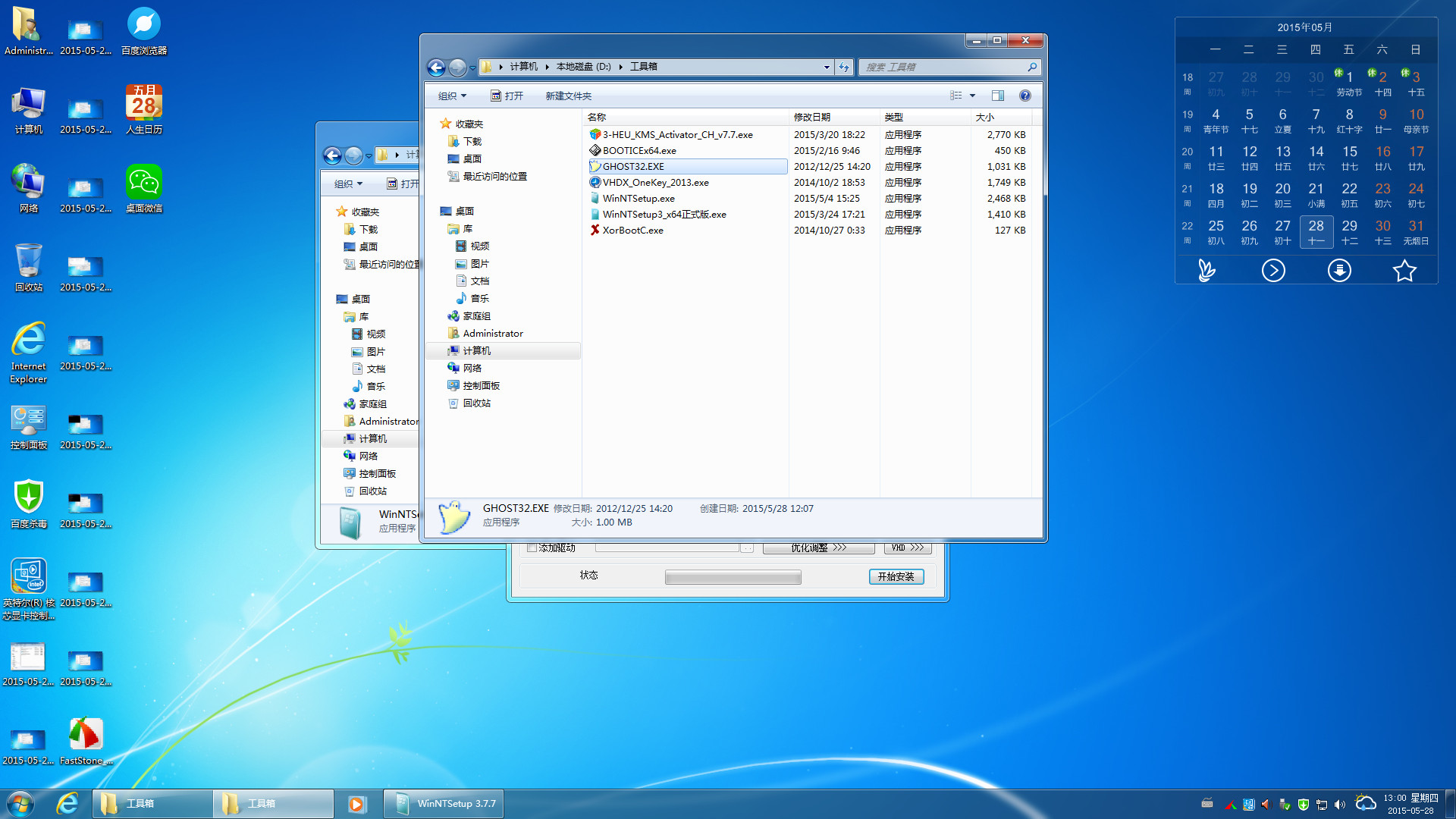The image size is (1456, 819).
Task: Click 本地磁盘 (D:) breadcrumb in address bar
Action: point(583,67)
